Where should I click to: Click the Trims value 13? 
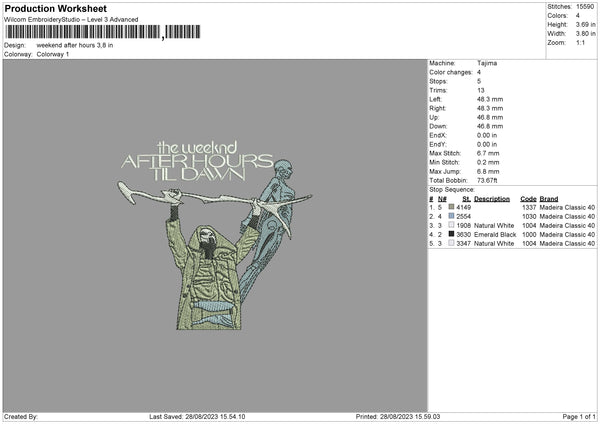coord(481,90)
